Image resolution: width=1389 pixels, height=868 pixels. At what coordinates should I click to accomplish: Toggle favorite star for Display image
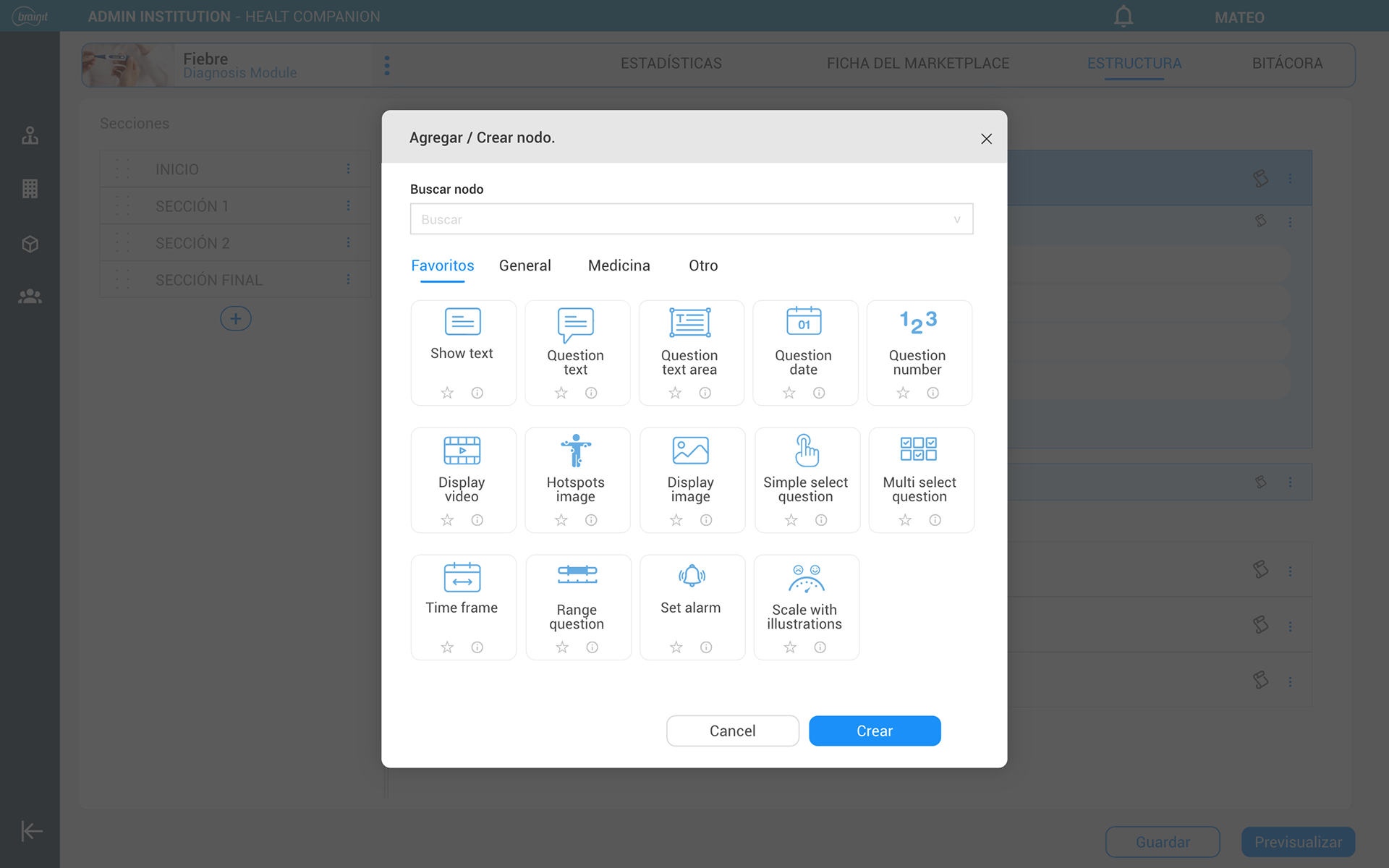click(676, 520)
